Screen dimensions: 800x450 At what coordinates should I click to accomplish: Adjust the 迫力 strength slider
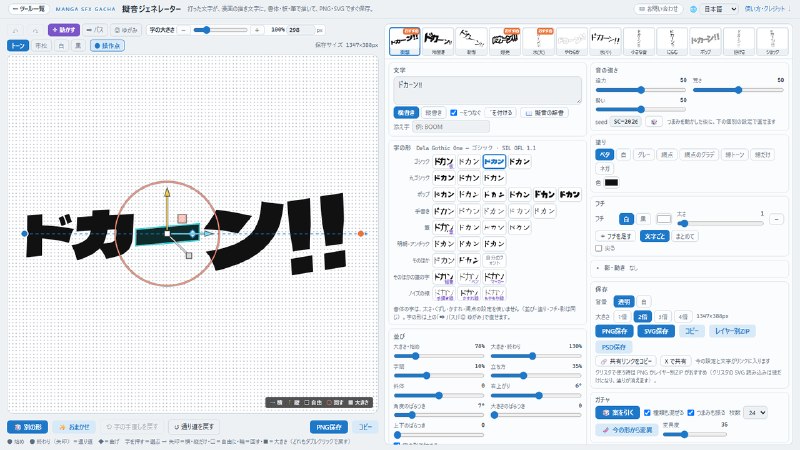pyautogui.click(x=641, y=90)
